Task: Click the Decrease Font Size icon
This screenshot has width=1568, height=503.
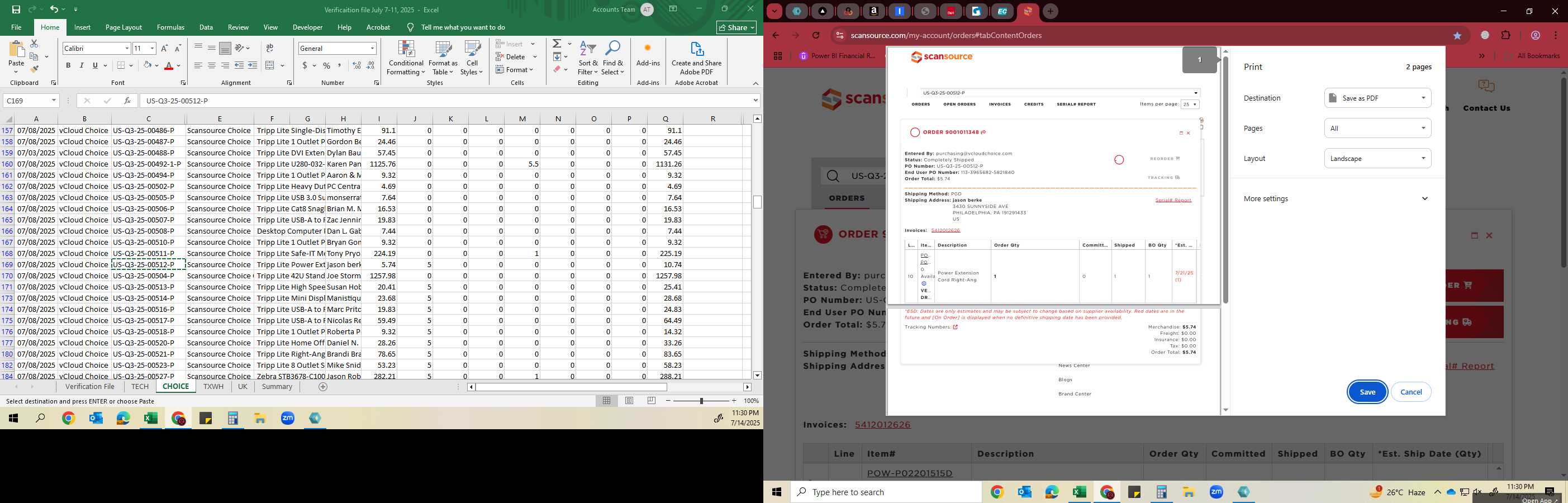Action: click(178, 48)
